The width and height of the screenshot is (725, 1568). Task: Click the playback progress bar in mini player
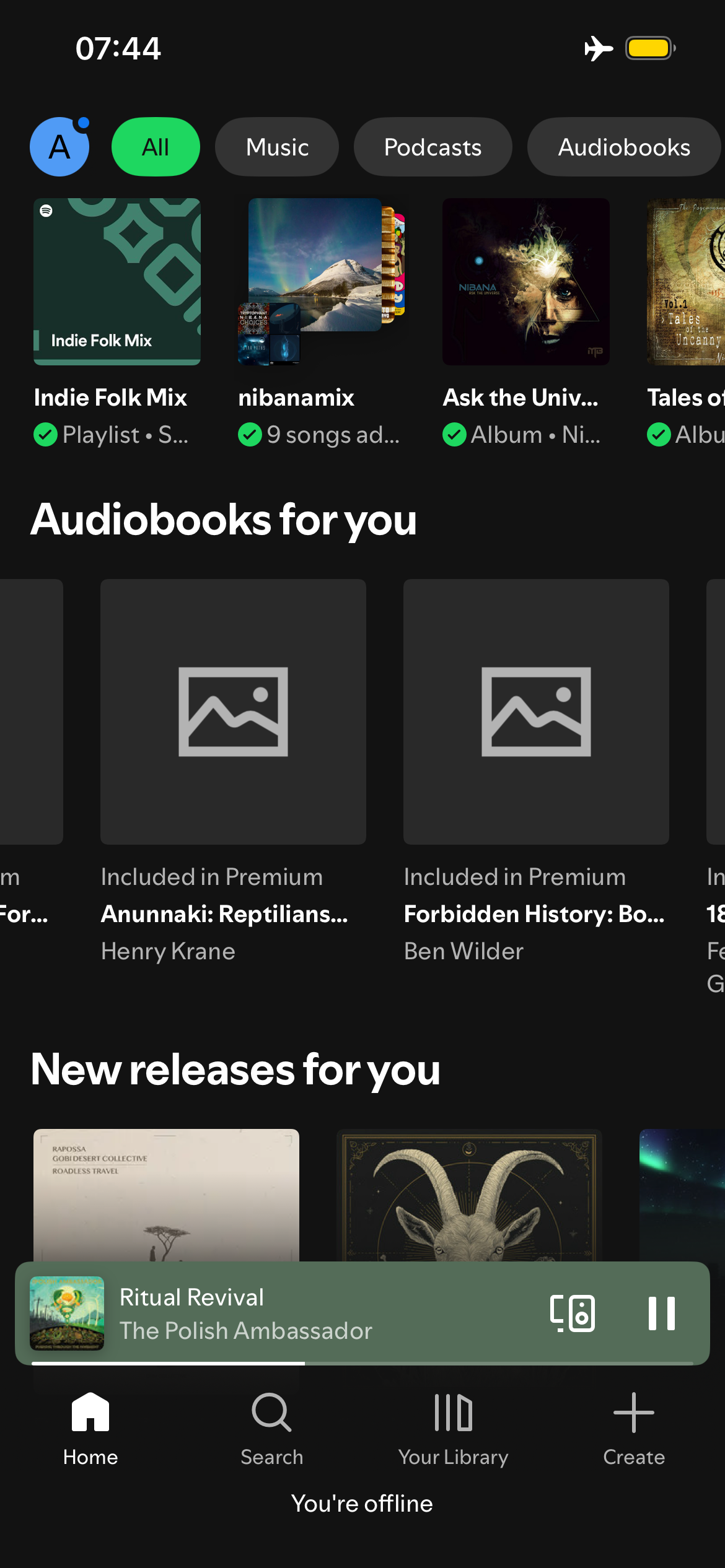coord(362,1363)
